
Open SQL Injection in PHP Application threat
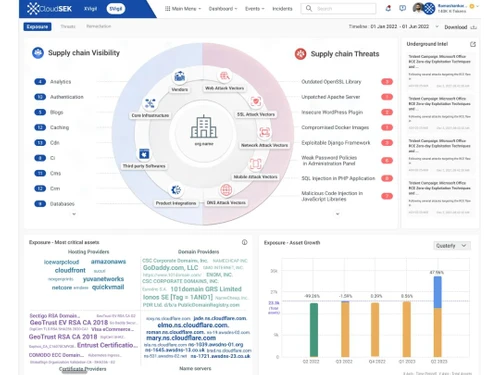(x=338, y=178)
